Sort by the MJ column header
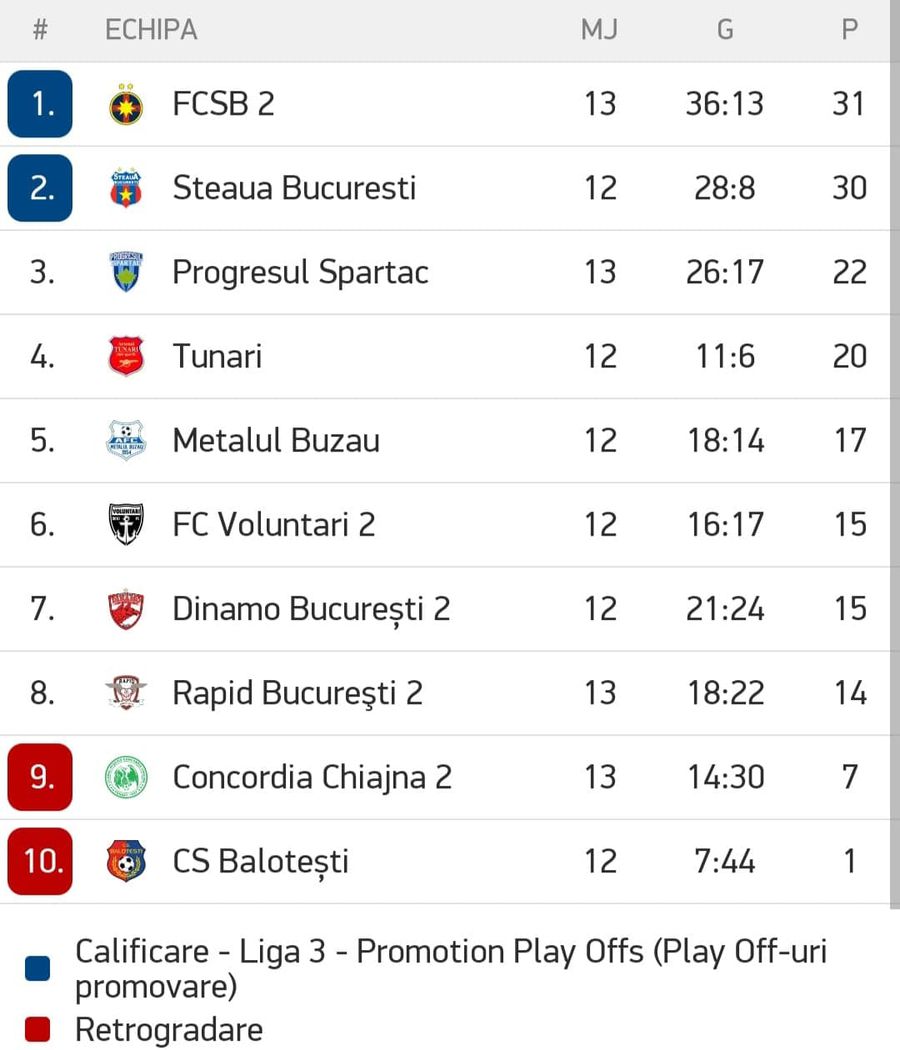 coord(599,30)
